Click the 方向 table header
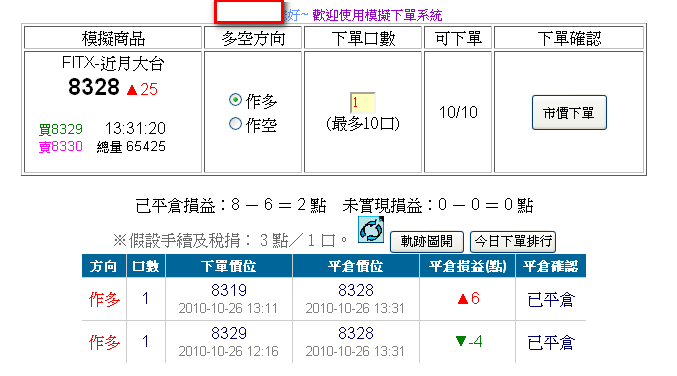Screen dimensions: 677x376 tap(104, 266)
